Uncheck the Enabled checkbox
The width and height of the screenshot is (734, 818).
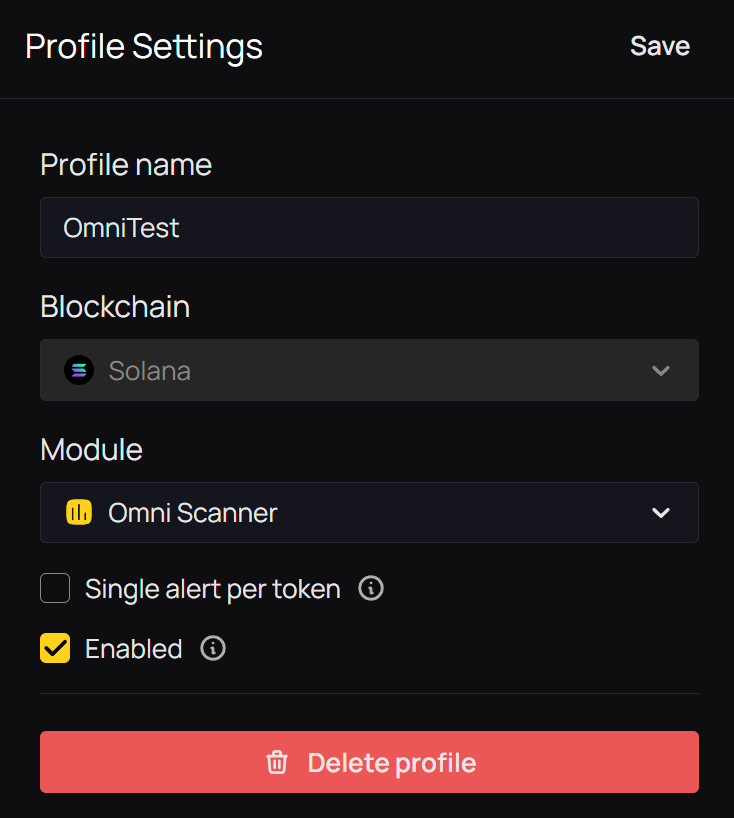(x=55, y=648)
